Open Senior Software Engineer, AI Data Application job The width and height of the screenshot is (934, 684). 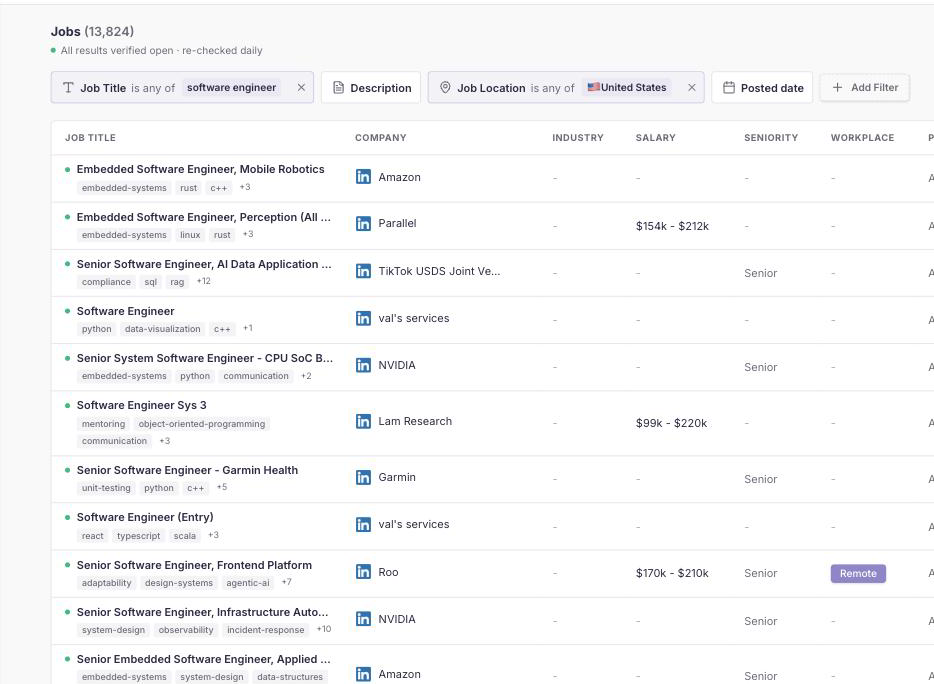coord(204,265)
